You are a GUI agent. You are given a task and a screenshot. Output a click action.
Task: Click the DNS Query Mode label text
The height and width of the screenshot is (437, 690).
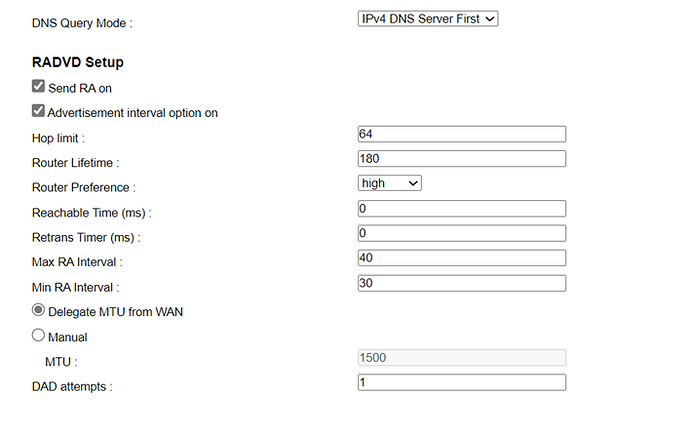coord(82,23)
